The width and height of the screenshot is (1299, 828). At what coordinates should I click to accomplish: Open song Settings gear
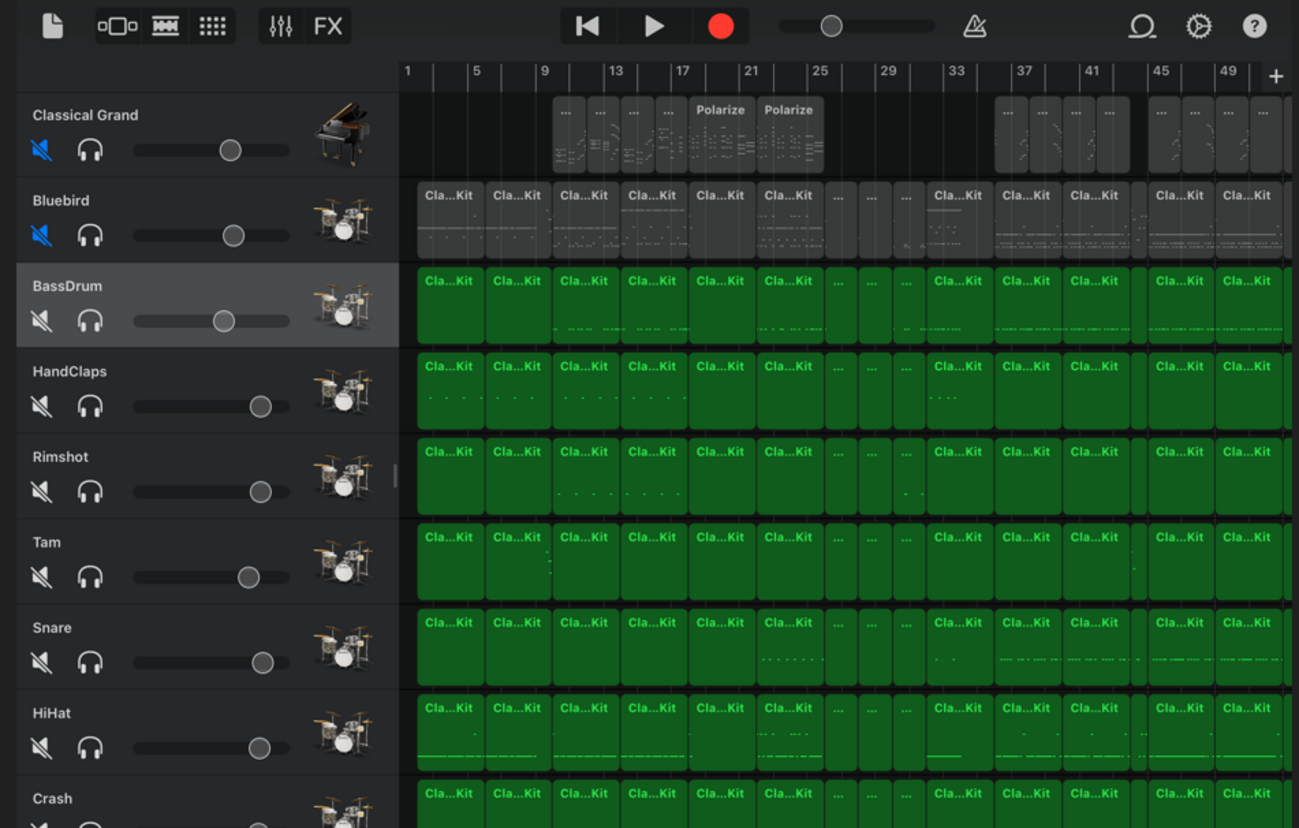click(x=1198, y=26)
